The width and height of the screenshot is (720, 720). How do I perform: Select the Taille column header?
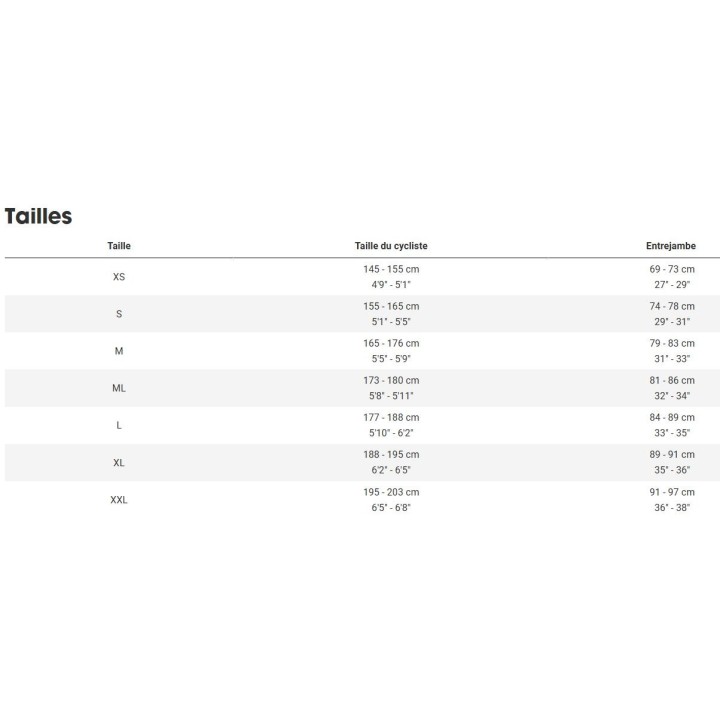point(119,246)
